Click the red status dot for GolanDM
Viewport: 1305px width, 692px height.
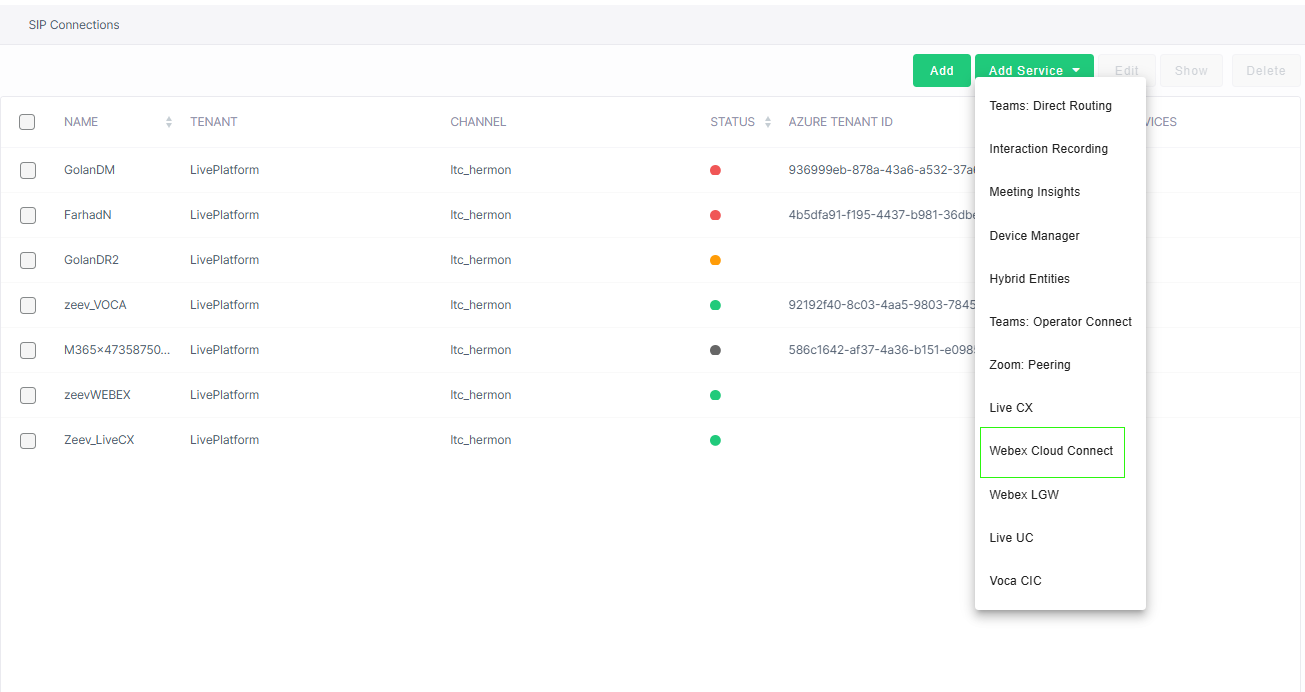coord(715,170)
